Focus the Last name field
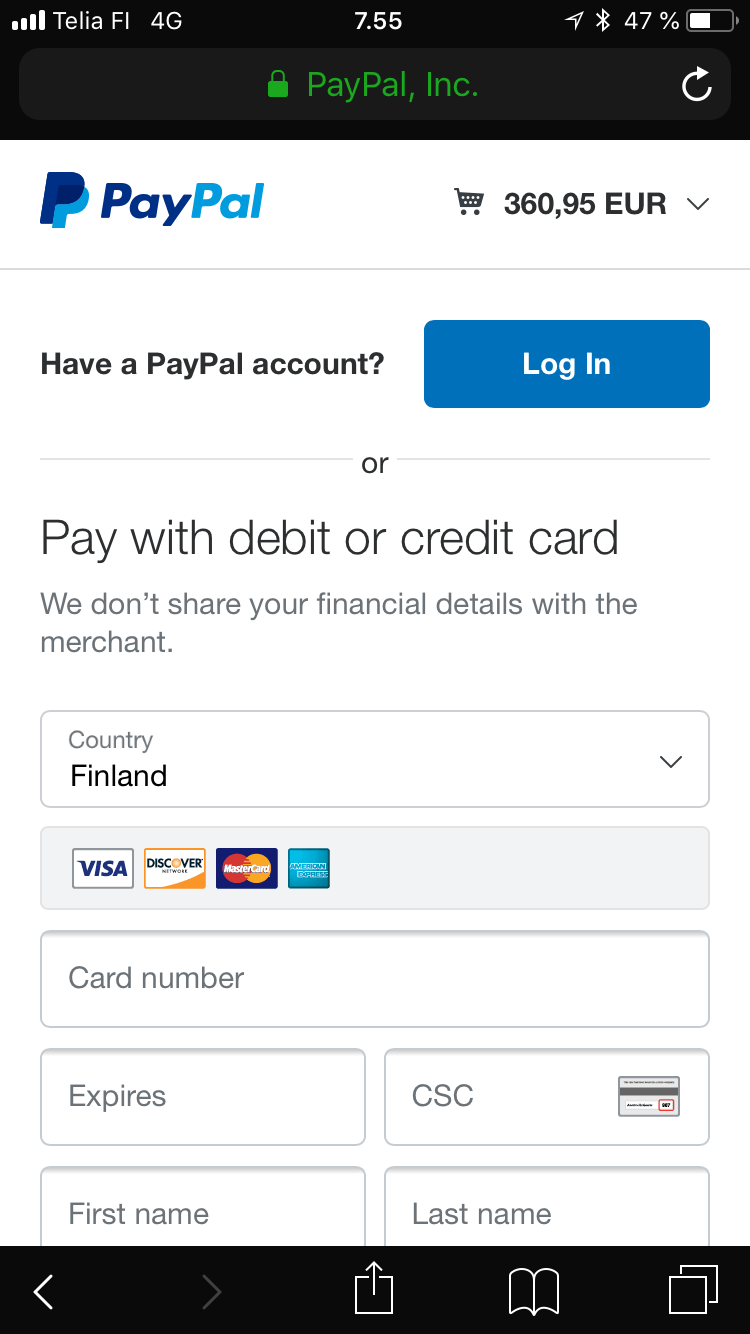This screenshot has width=750, height=1334. [547, 1207]
